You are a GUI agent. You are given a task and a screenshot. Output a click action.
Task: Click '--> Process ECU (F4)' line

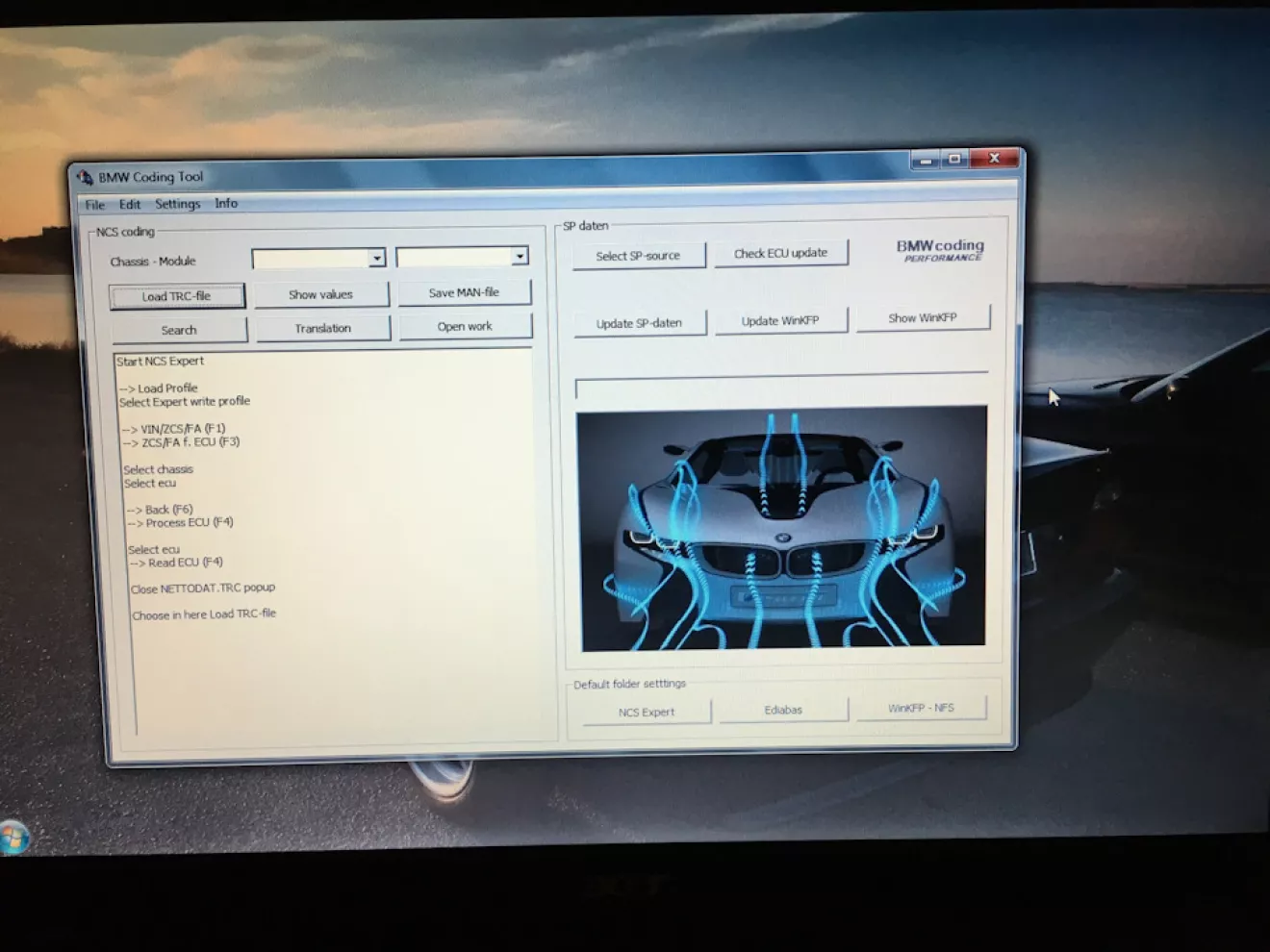point(181,523)
